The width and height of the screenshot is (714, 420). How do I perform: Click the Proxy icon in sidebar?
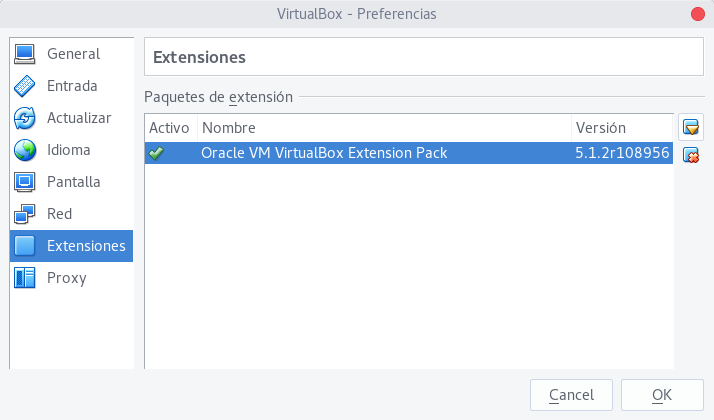25,278
